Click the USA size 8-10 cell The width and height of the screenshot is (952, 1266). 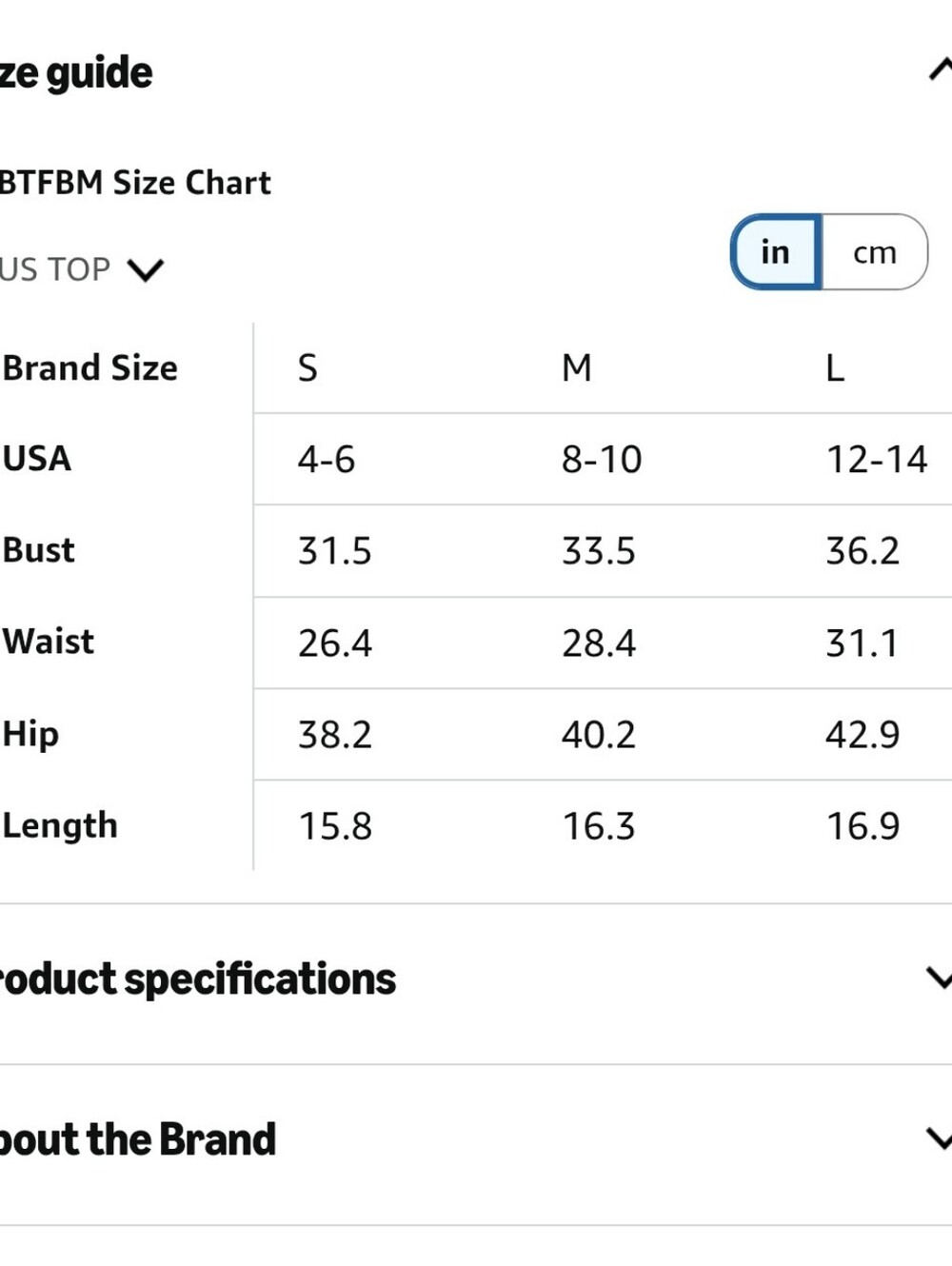click(602, 460)
